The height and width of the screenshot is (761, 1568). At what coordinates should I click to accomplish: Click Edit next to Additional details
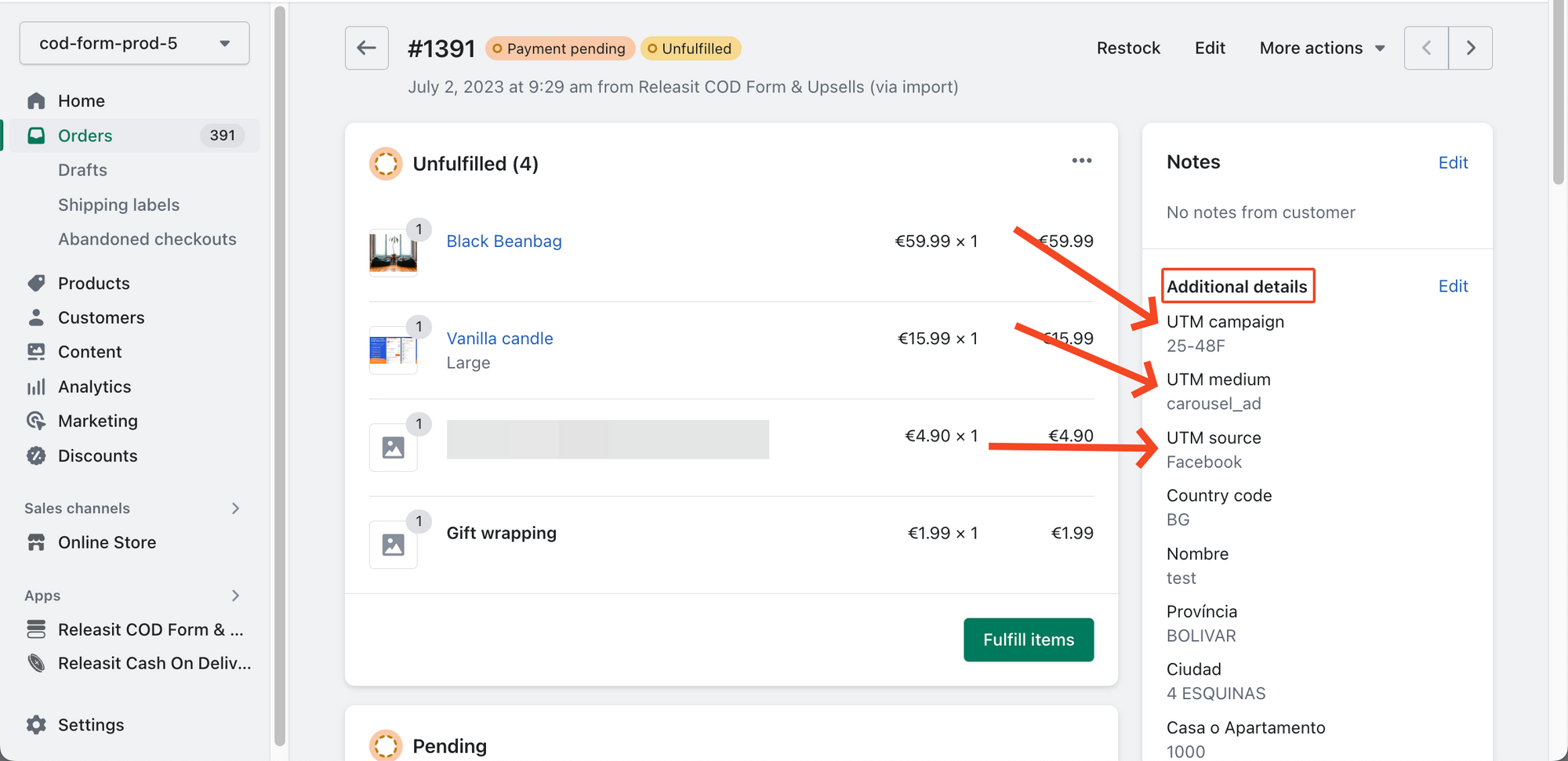click(1453, 287)
